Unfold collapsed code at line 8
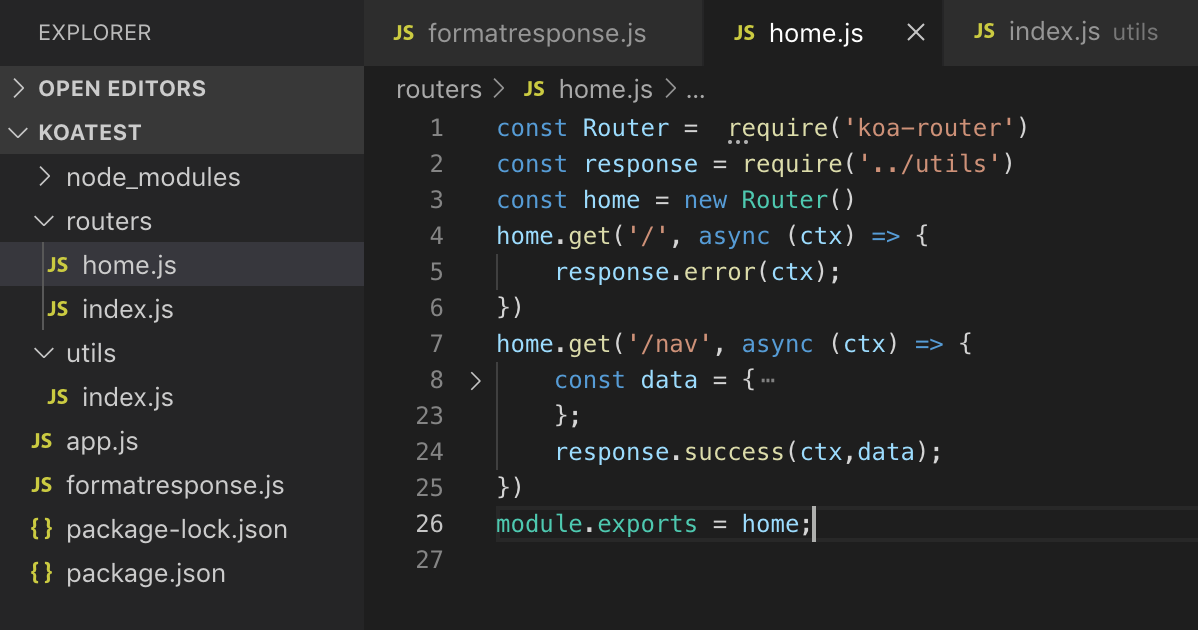Viewport: 1198px width, 630px height. 475,380
